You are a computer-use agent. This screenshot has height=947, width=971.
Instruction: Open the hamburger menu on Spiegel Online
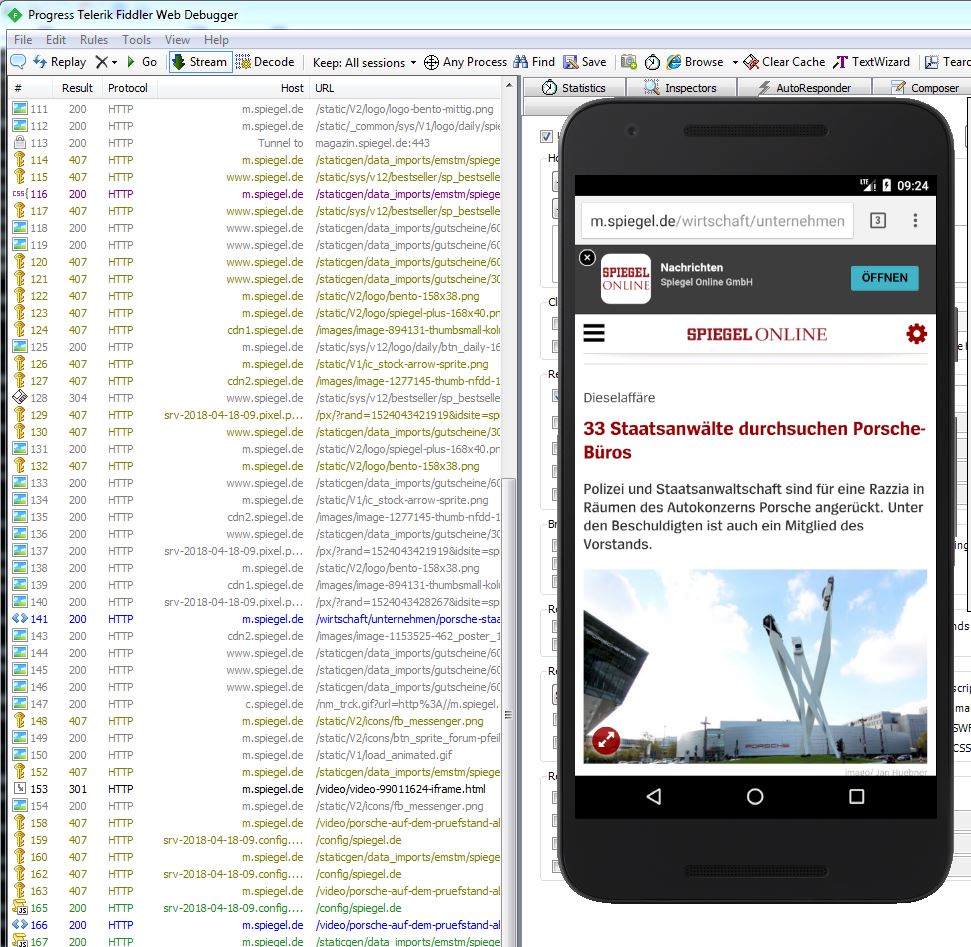[x=594, y=333]
